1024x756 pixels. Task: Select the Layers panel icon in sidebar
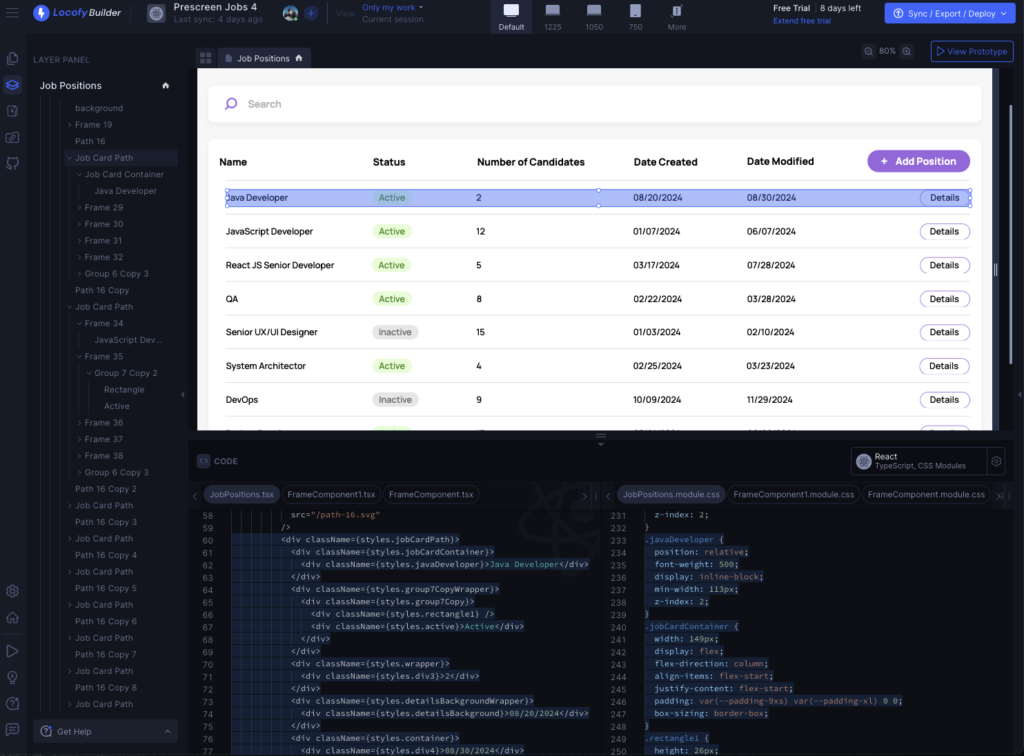coord(12,85)
